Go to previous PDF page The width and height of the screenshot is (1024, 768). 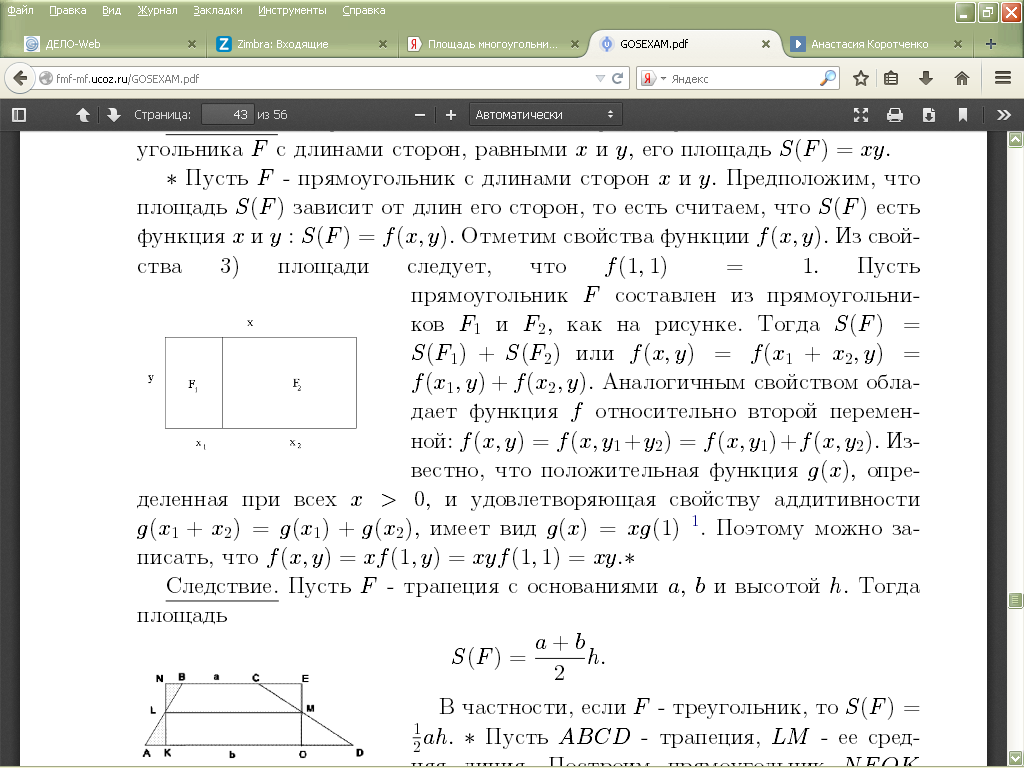coord(83,115)
